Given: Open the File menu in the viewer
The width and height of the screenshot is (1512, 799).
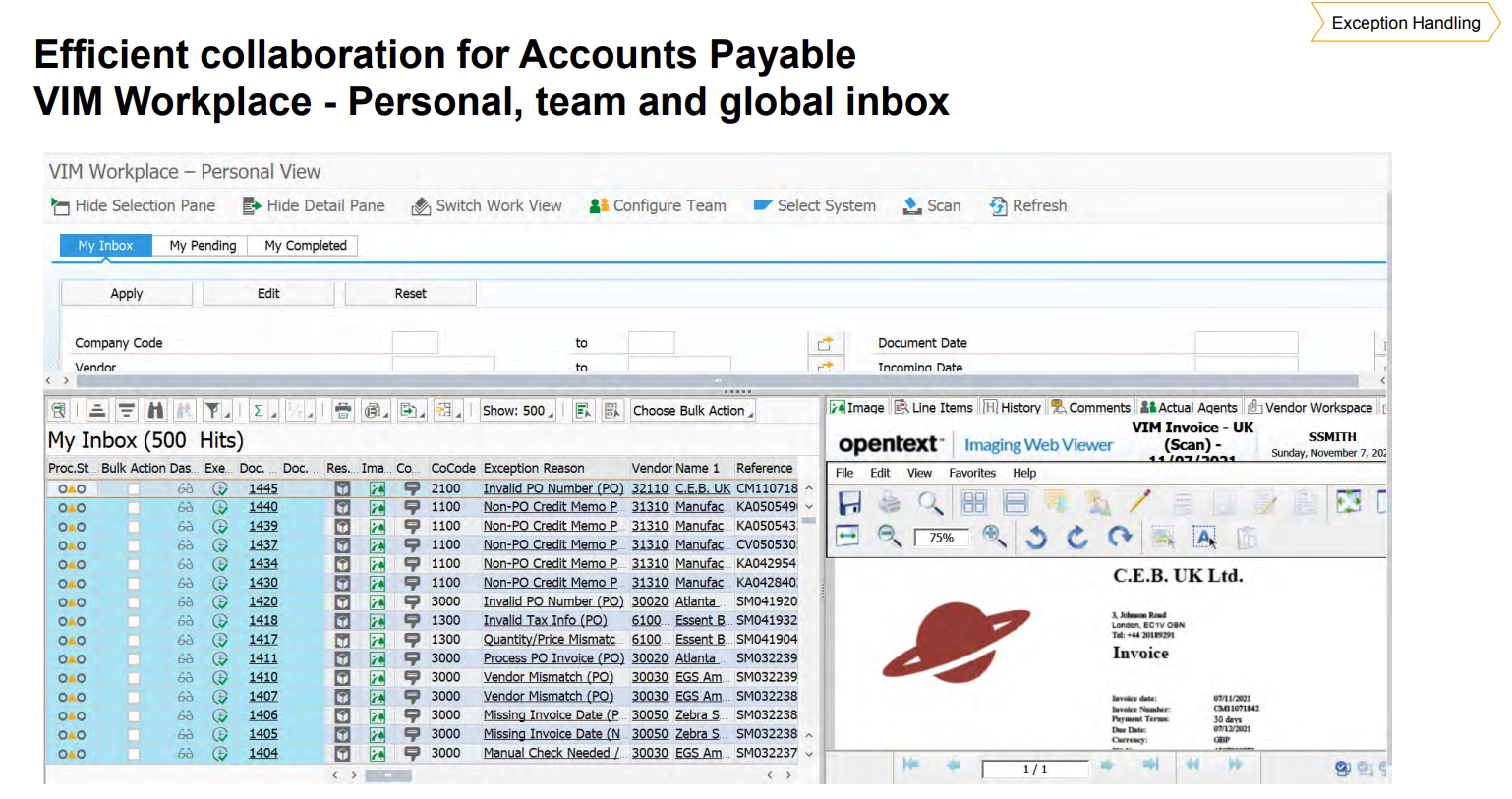Looking at the screenshot, I should (844, 473).
